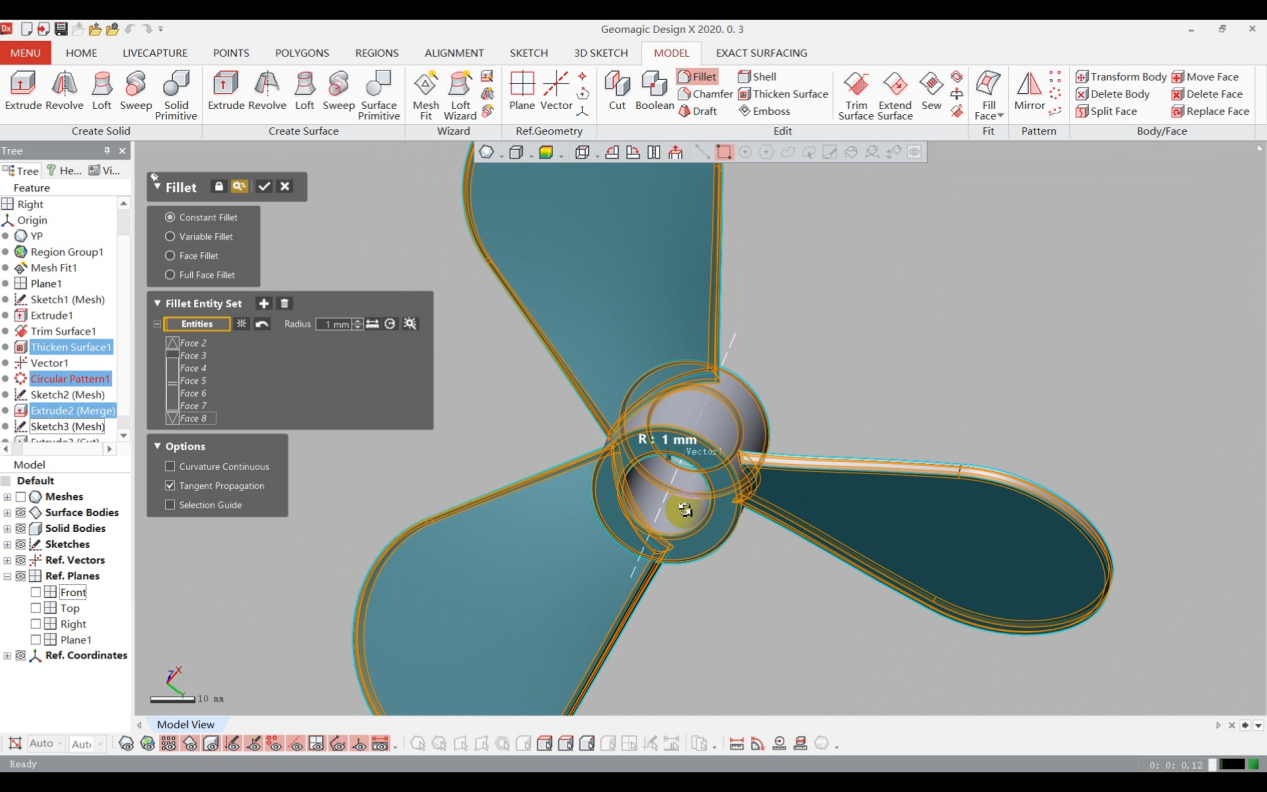Viewport: 1267px width, 792px height.
Task: Open the Boolean tool
Action: [x=654, y=92]
